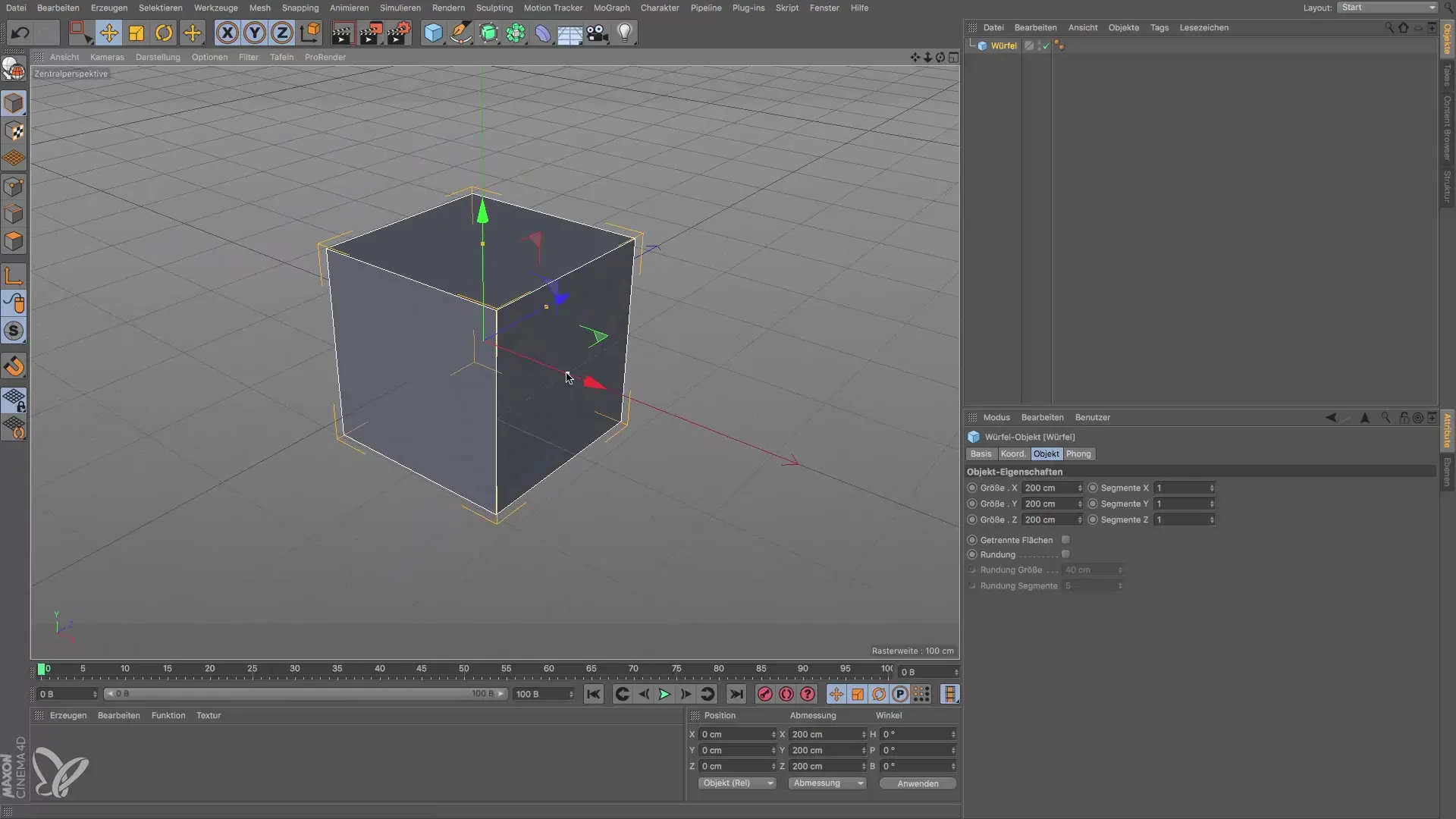This screenshot has height=819, width=1456.
Task: Toggle the Segmente Y animation dot
Action: tap(1093, 504)
